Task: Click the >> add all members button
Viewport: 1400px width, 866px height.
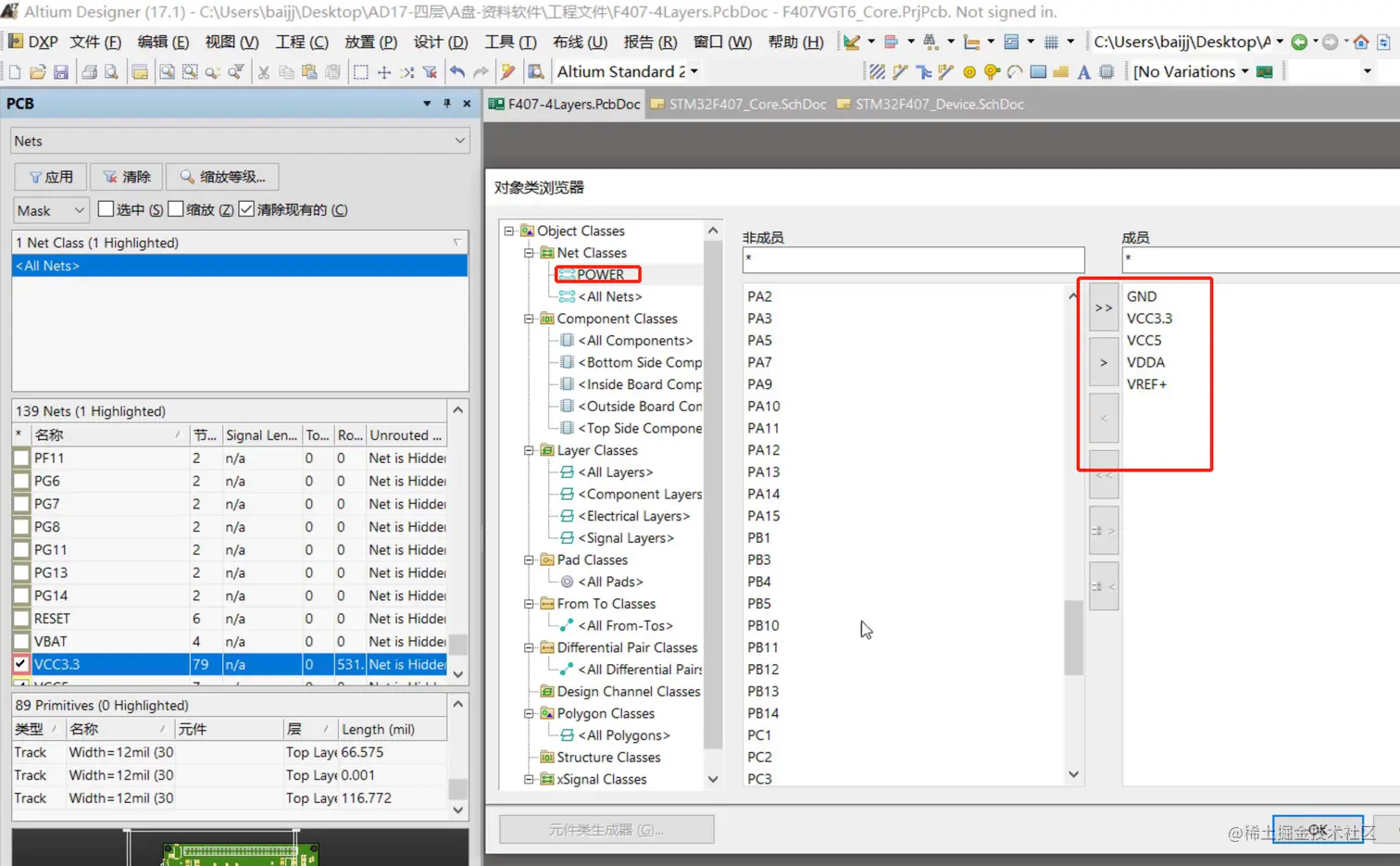Action: [x=1104, y=307]
